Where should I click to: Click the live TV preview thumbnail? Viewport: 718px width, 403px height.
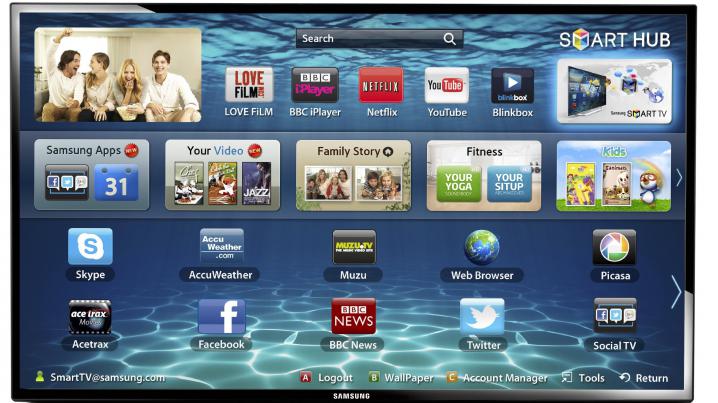[118, 75]
